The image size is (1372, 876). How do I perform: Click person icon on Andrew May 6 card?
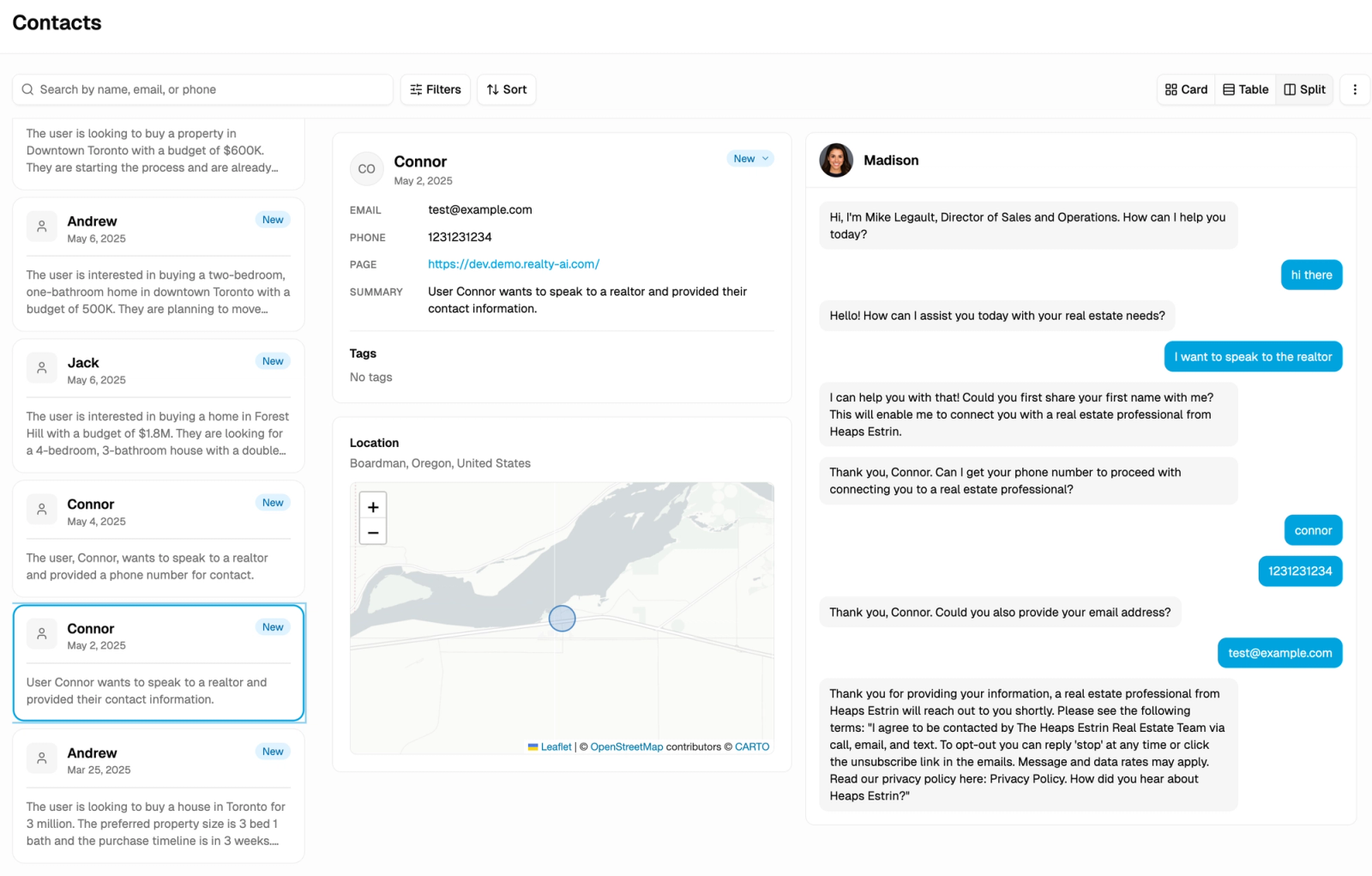tap(41, 227)
